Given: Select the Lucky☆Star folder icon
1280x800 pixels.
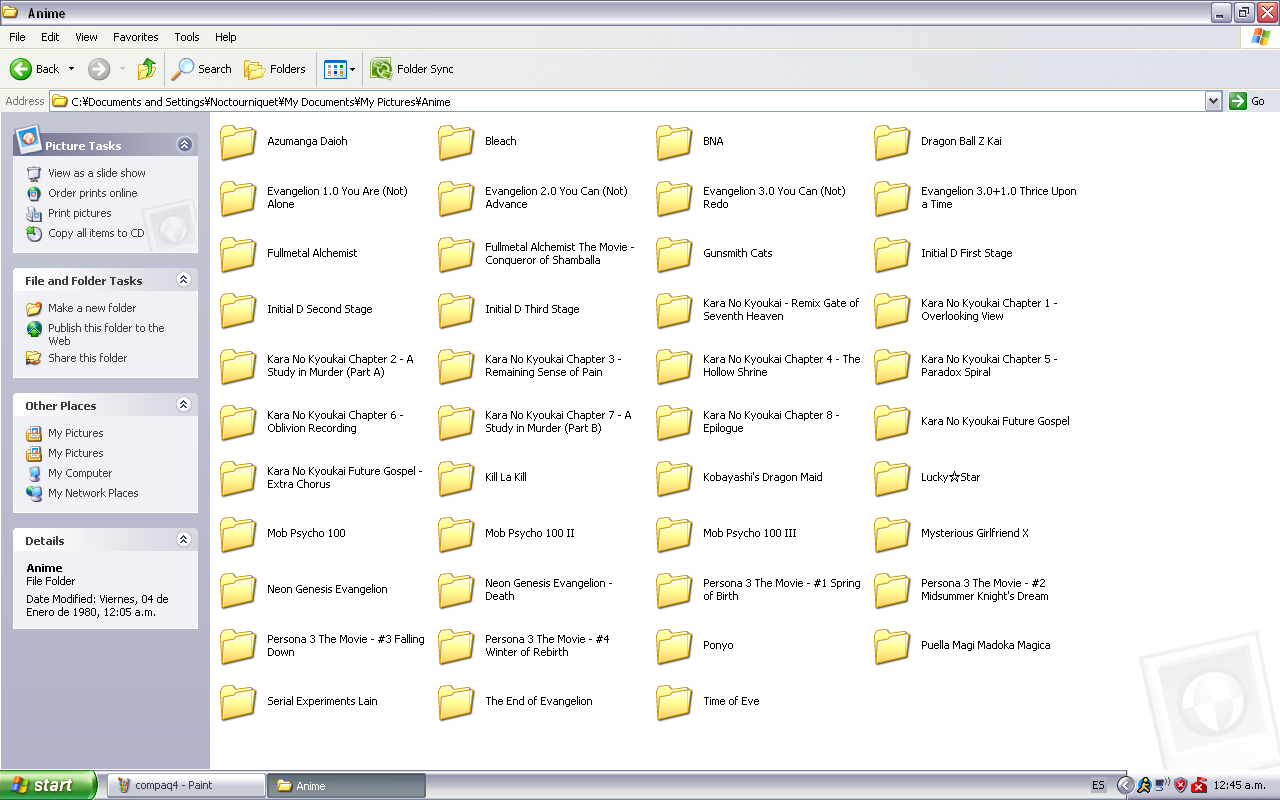Looking at the screenshot, I should [x=892, y=478].
